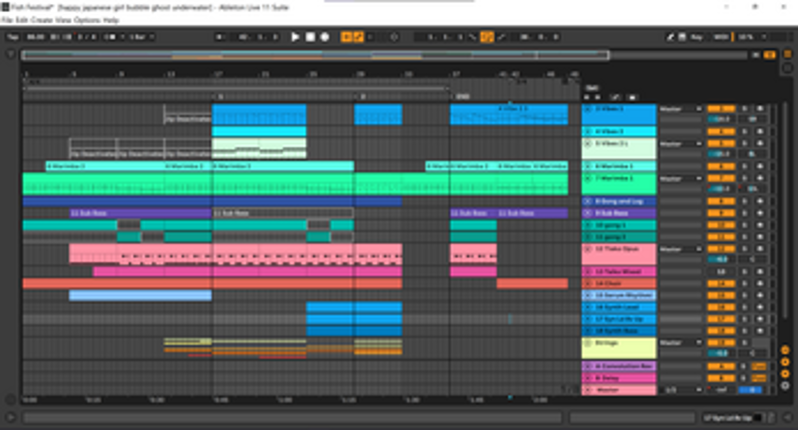Solo the 14 Choir track
The height and width of the screenshot is (430, 798).
(x=743, y=284)
